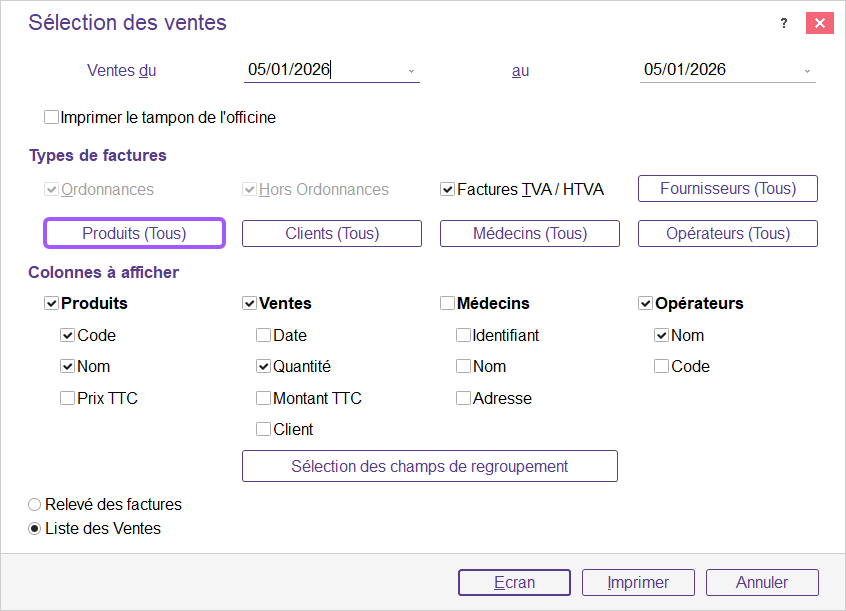Screen dimensions: 846x611
Task: Uncheck Factures TVA / HTVA
Action: (x=448, y=189)
